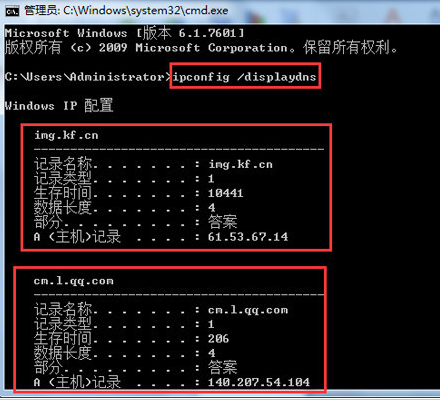Click the cm.l.qq.com entry header

73,281
